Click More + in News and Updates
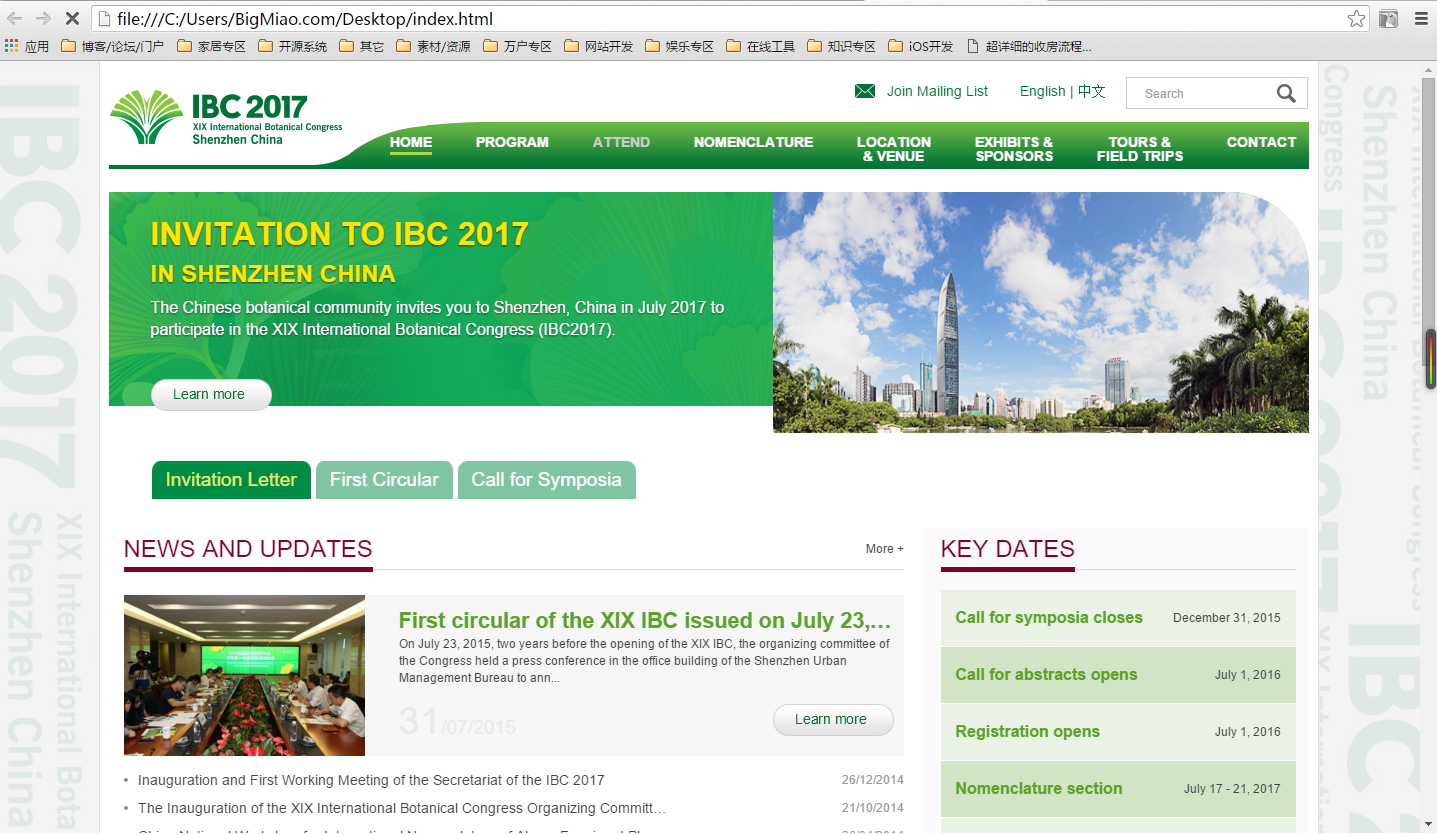Image resolution: width=1437 pixels, height=835 pixels. (884, 549)
